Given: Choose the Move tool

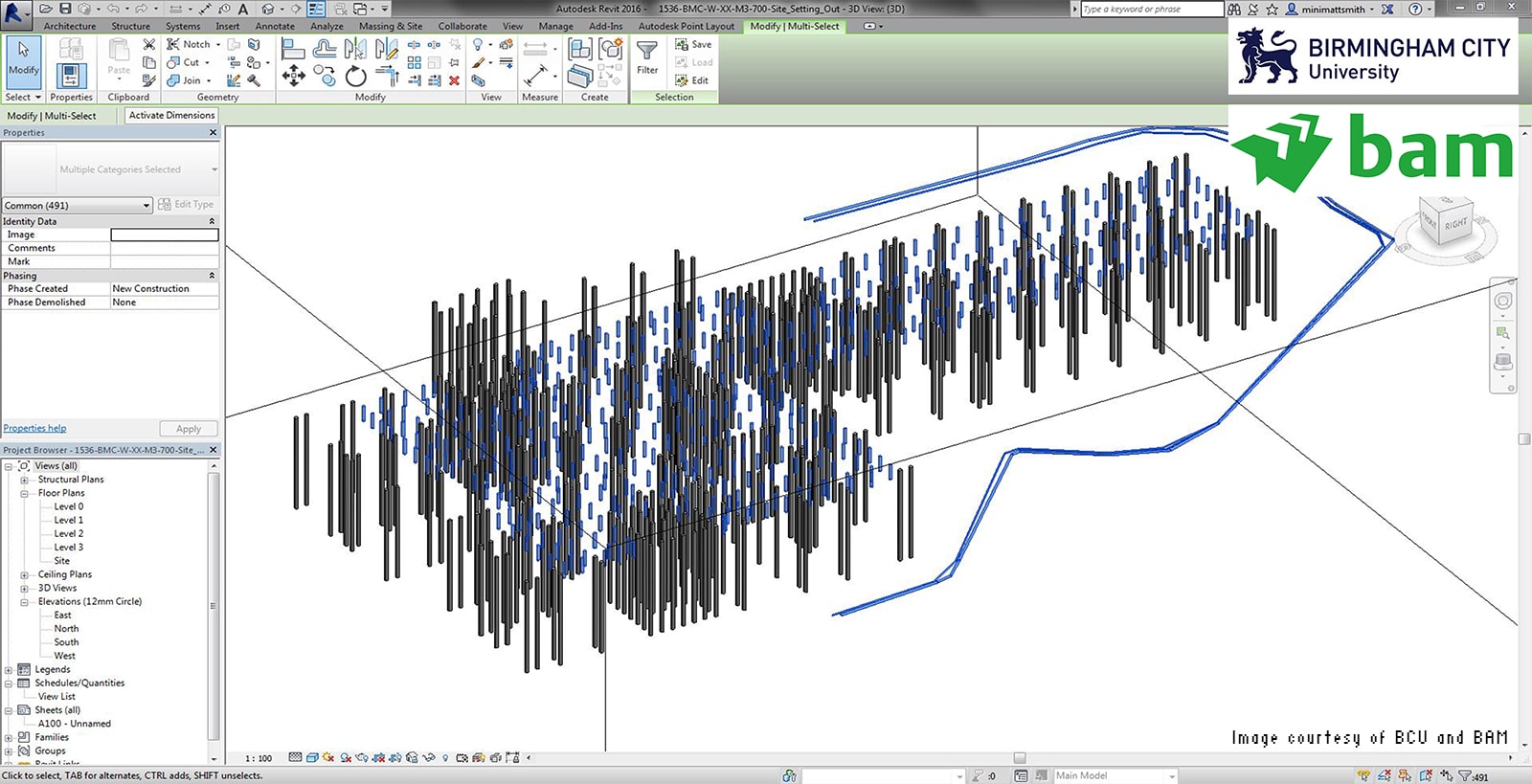Looking at the screenshot, I should click(x=293, y=75).
